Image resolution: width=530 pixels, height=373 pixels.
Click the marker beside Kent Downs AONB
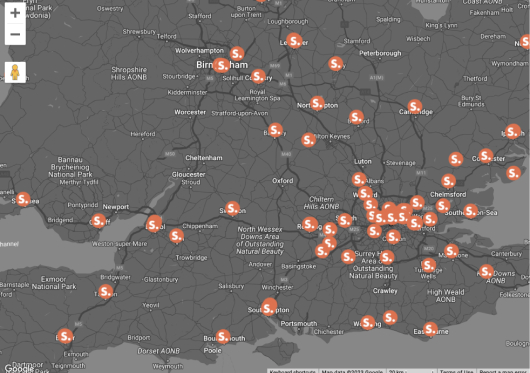(x=486, y=271)
